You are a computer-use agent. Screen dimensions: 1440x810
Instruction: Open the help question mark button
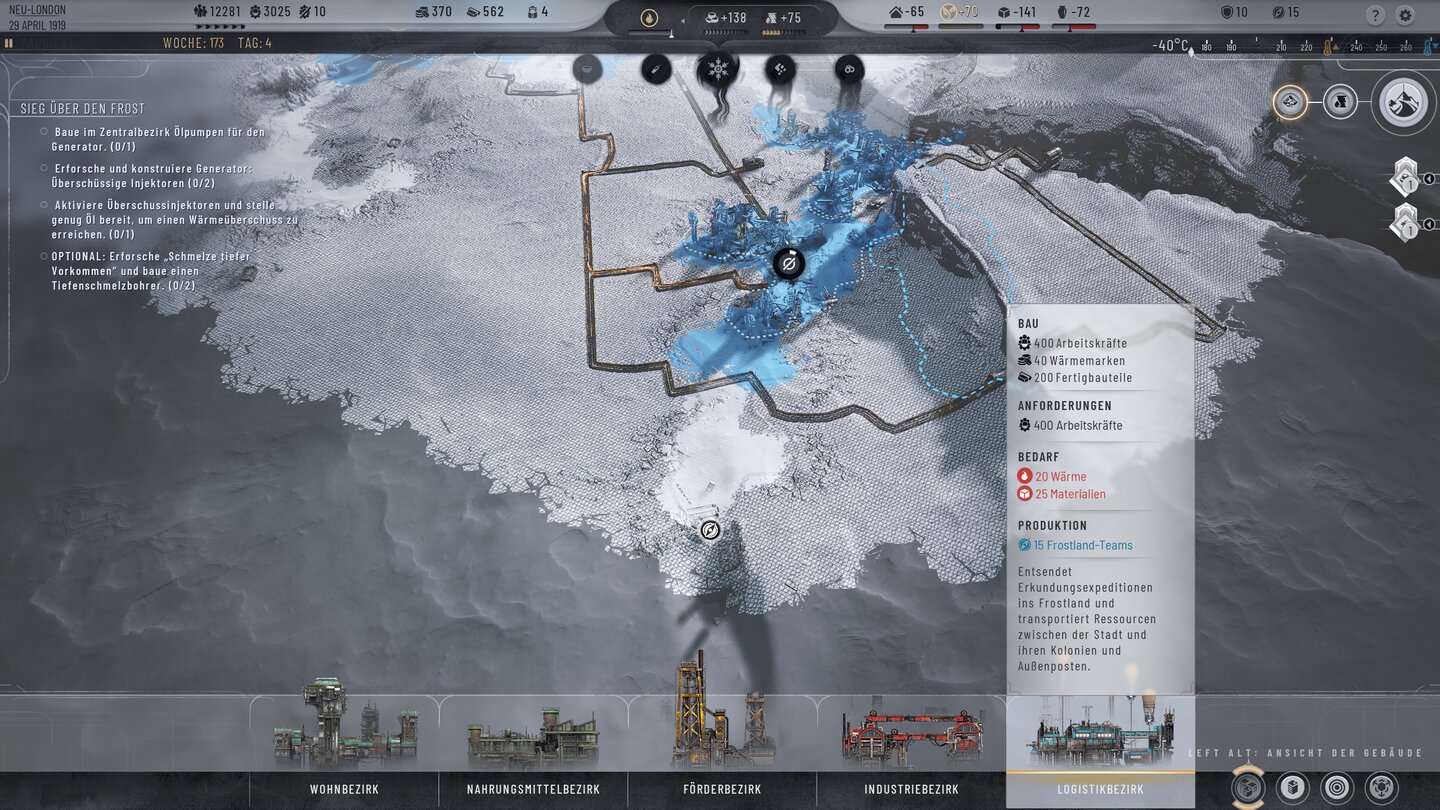coord(1376,15)
